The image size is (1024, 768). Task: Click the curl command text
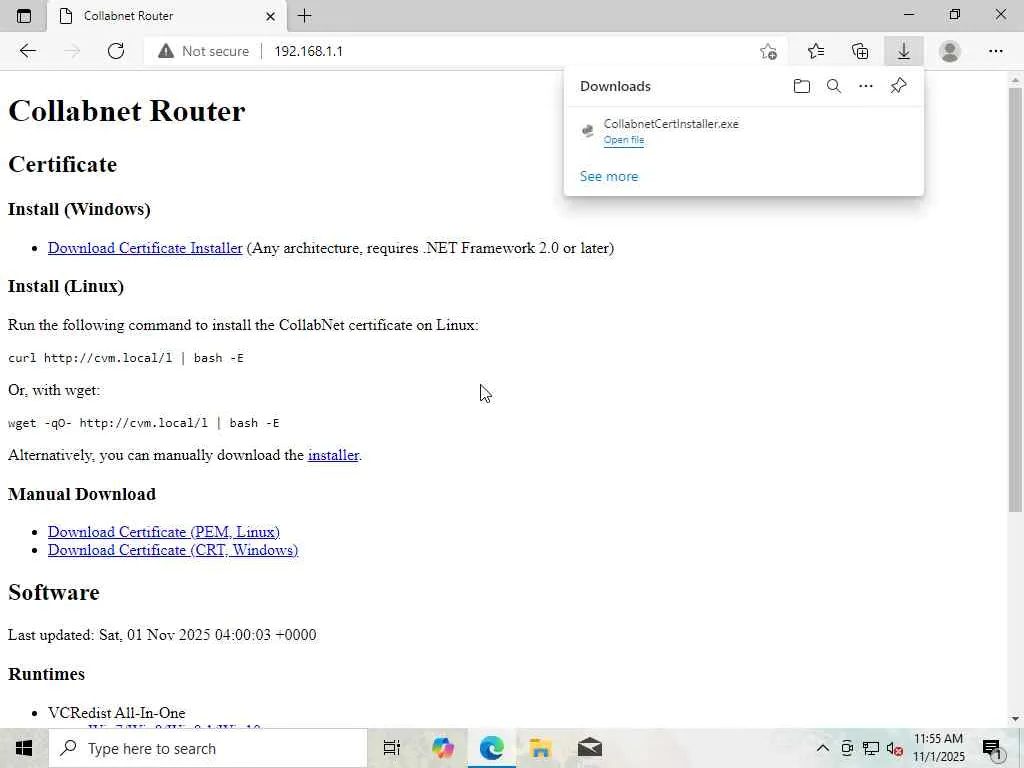(x=126, y=358)
